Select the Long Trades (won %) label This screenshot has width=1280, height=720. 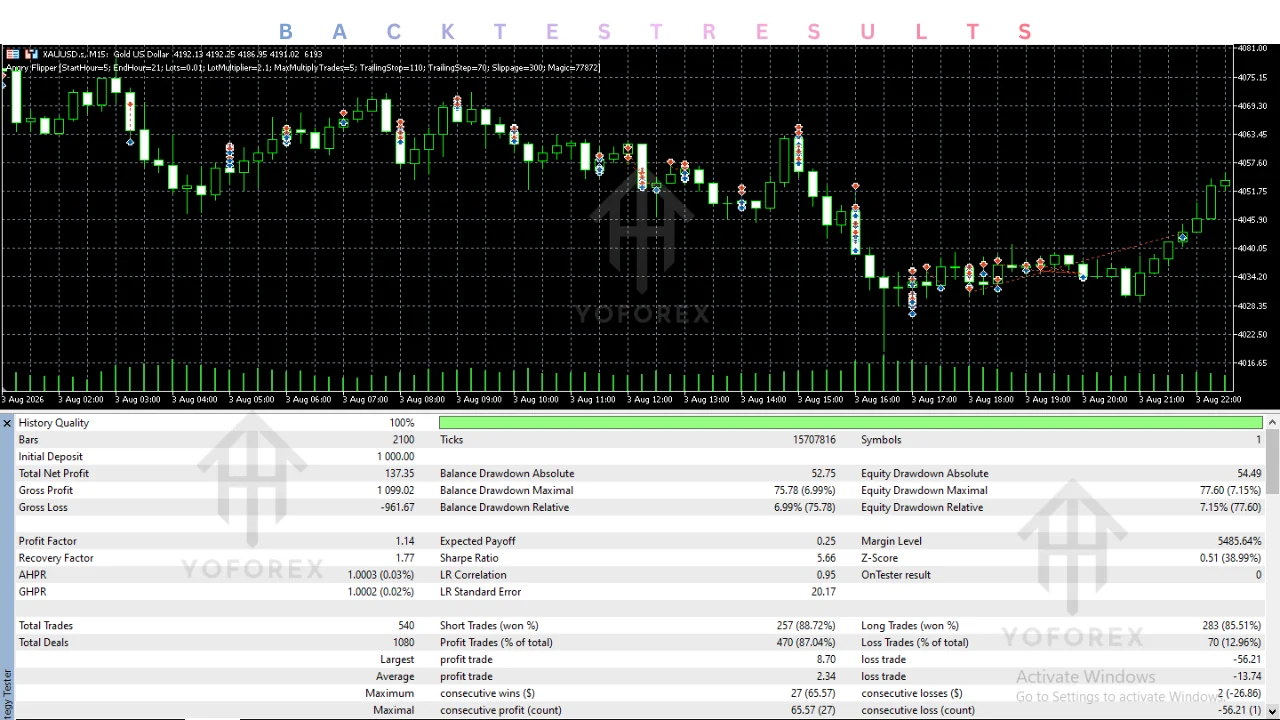(x=910, y=627)
